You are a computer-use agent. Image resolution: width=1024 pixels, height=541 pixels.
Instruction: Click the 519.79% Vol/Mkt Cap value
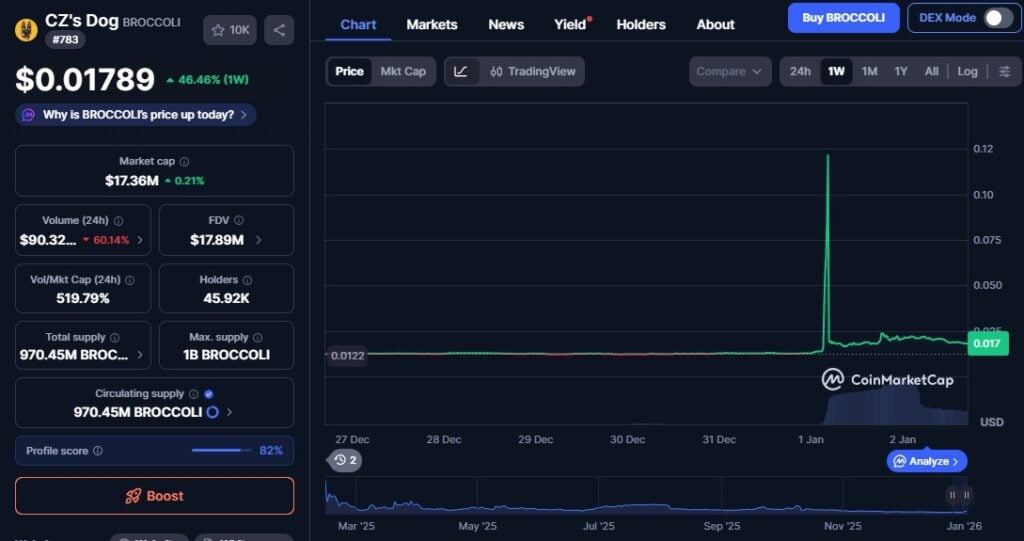(83, 299)
